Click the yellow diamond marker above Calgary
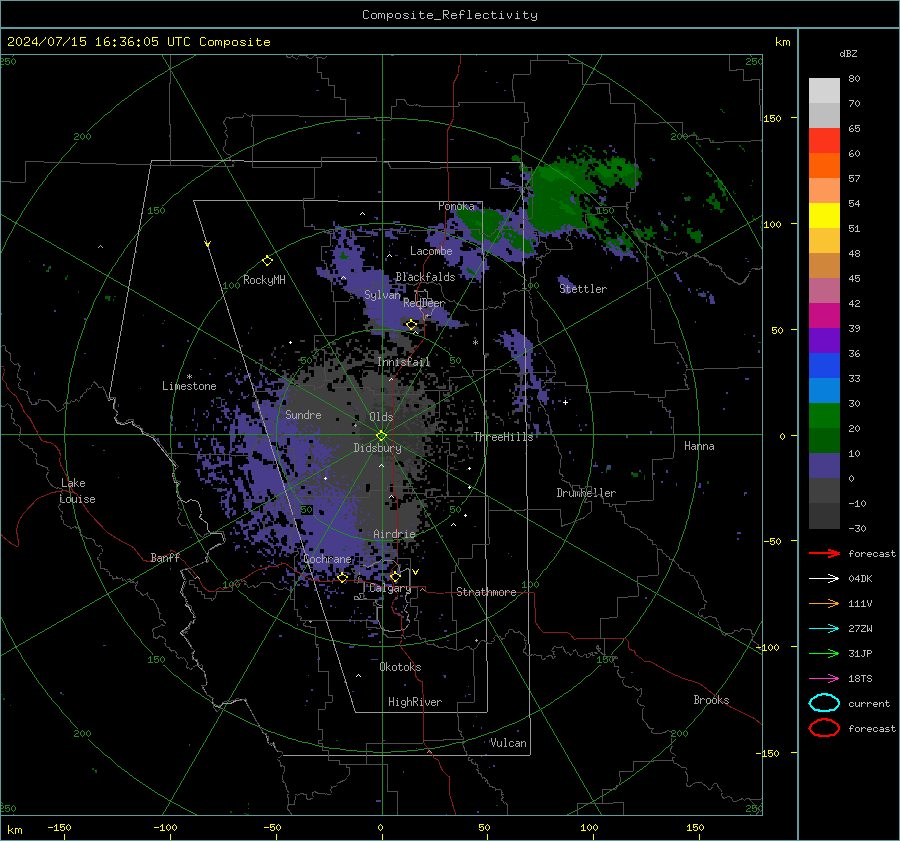This screenshot has width=900, height=841. point(395,576)
